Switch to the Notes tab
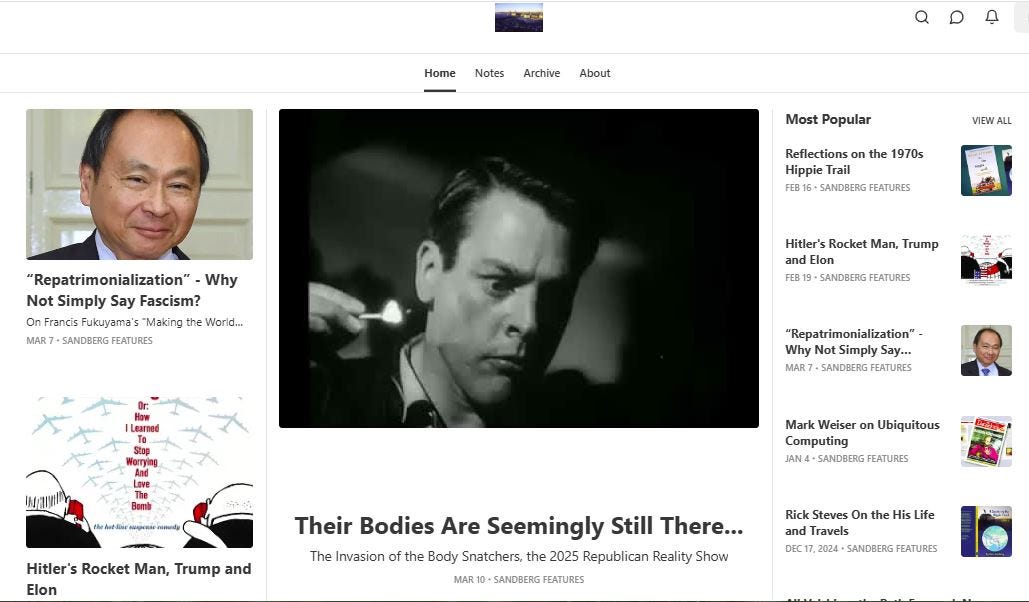1029x602 pixels. pos(490,73)
